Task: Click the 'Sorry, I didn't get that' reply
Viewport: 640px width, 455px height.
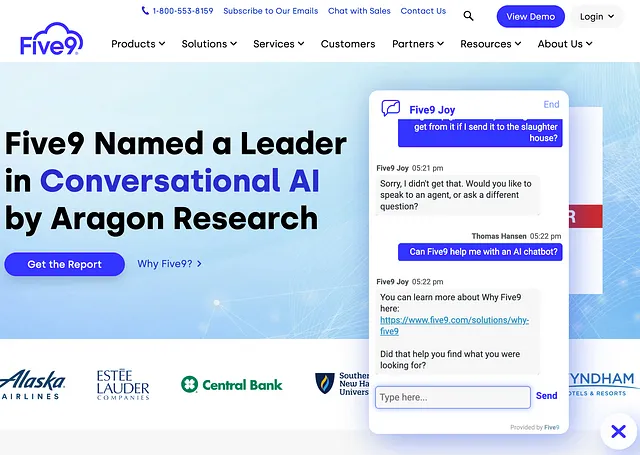Action: click(458, 195)
